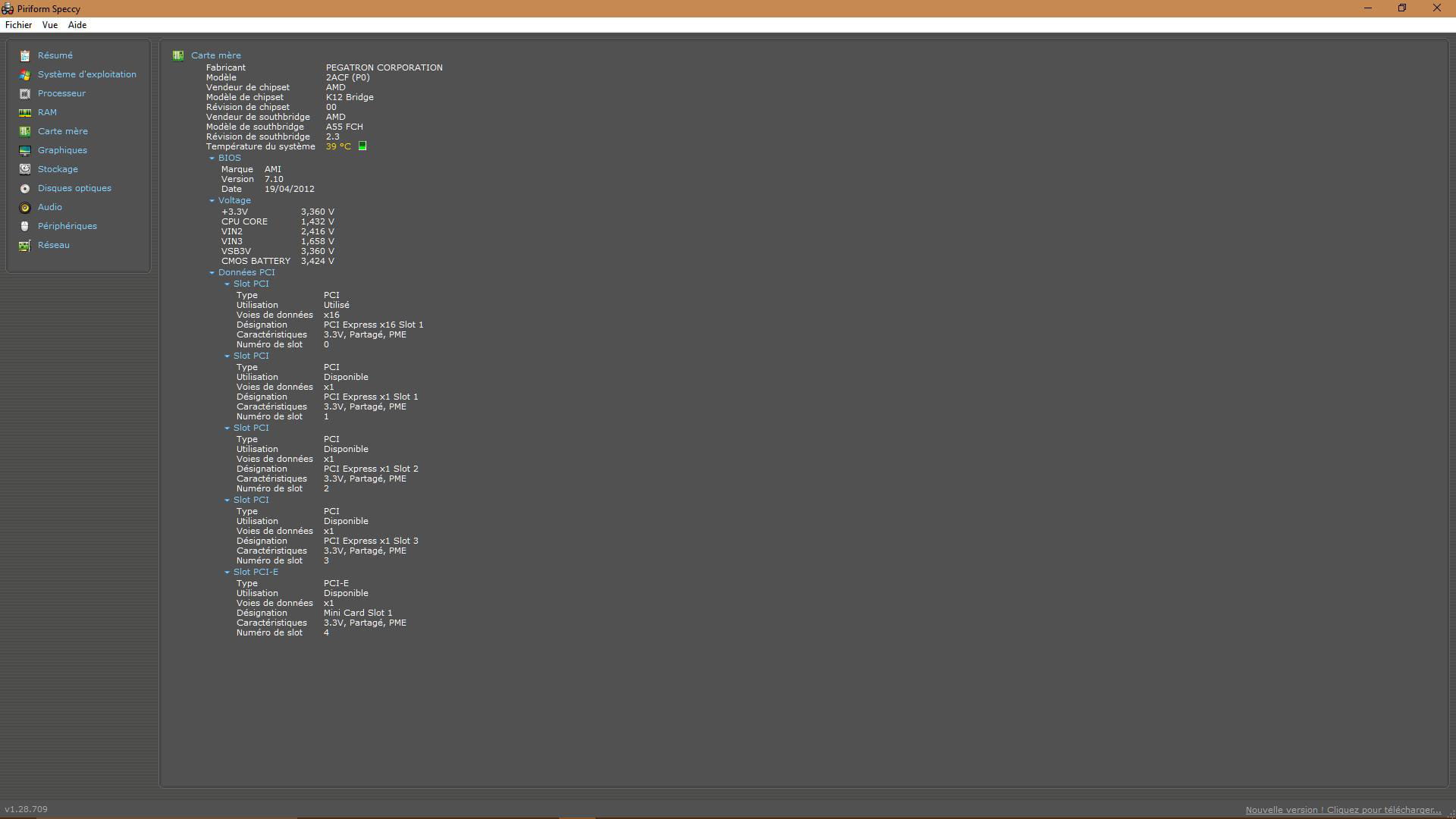Viewport: 1456px width, 819px height.
Task: Click the Mini Card Slot 1 designation
Action: coord(358,613)
